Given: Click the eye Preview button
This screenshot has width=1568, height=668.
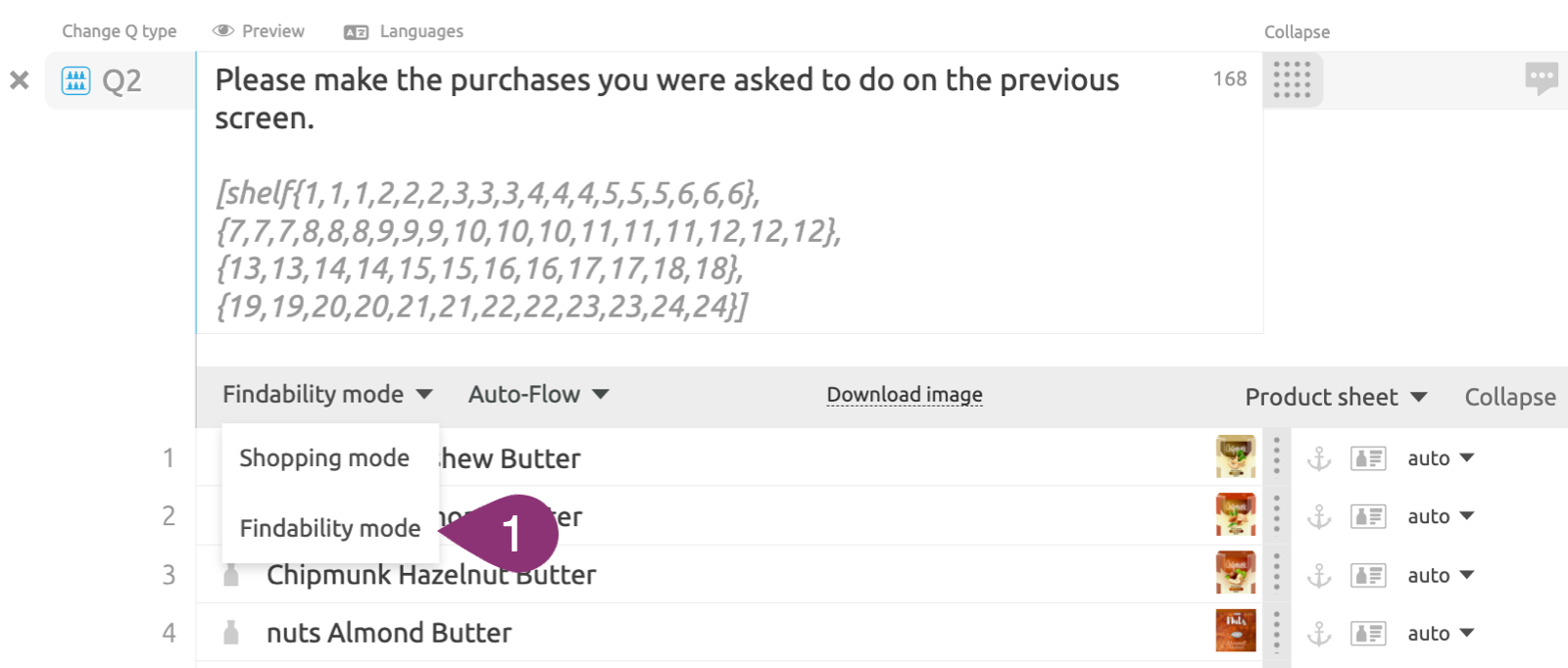Looking at the screenshot, I should (x=259, y=31).
